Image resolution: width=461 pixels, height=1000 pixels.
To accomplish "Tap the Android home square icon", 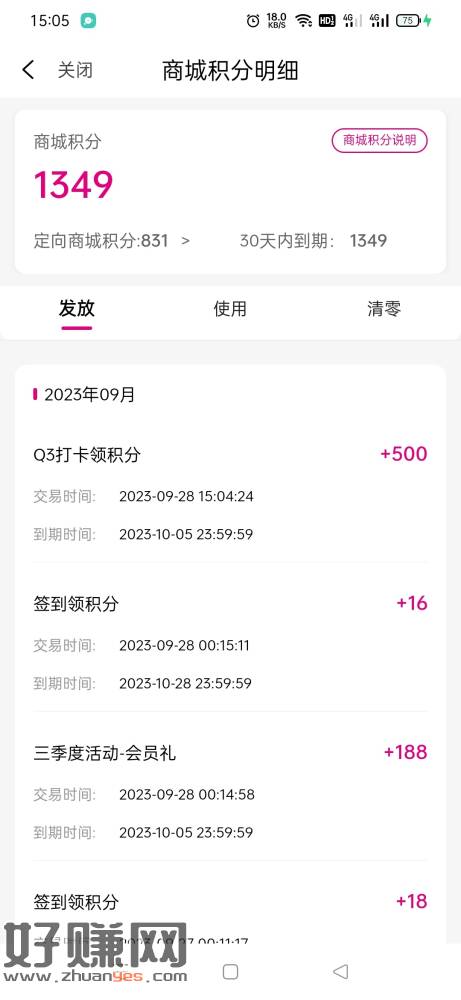I will pos(230,971).
